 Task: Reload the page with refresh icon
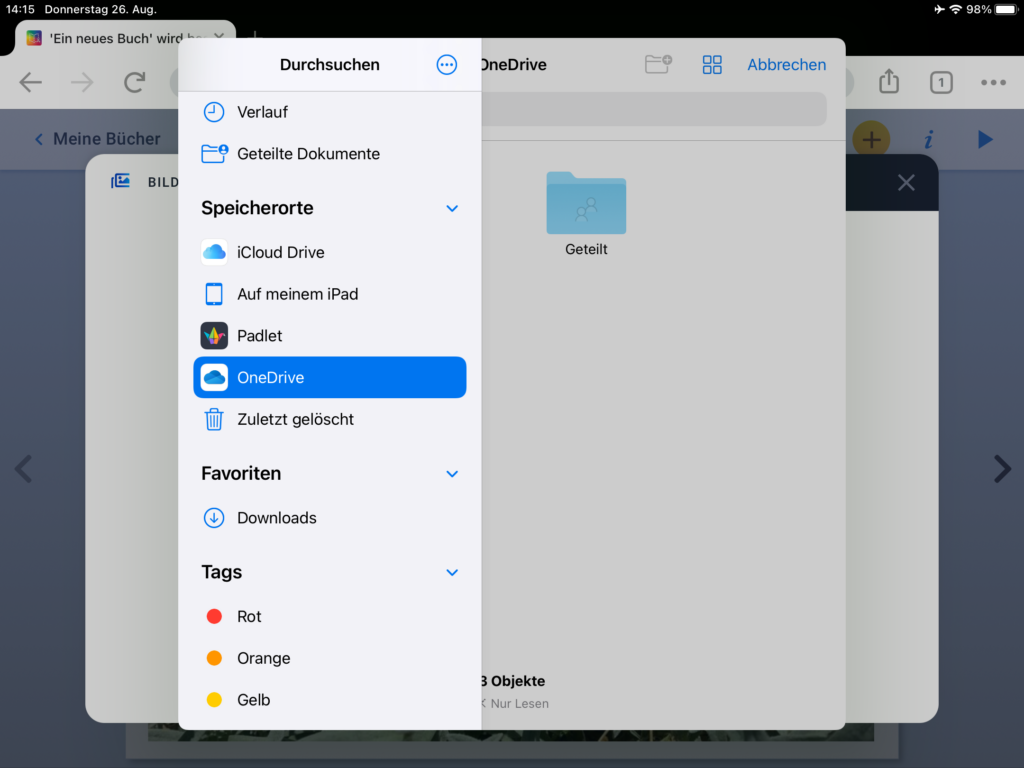(135, 83)
